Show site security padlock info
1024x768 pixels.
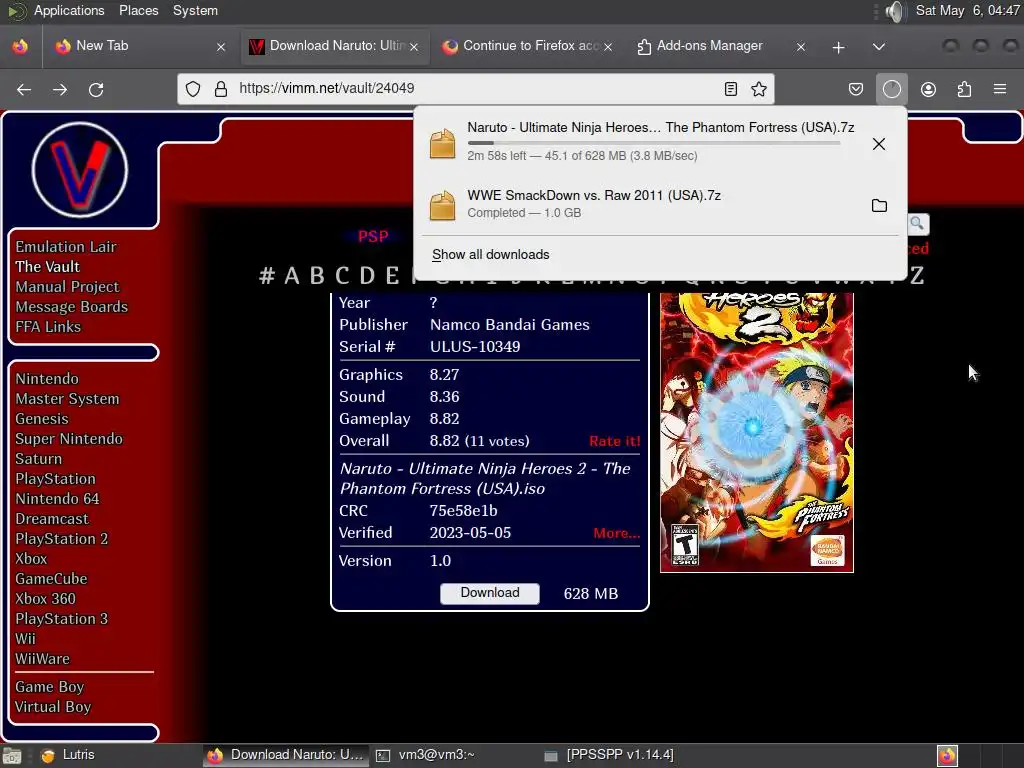pyautogui.click(x=221, y=89)
